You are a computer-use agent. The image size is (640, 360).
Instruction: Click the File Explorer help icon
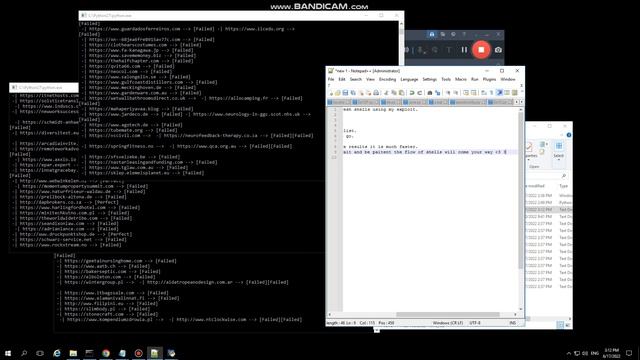[569, 135]
